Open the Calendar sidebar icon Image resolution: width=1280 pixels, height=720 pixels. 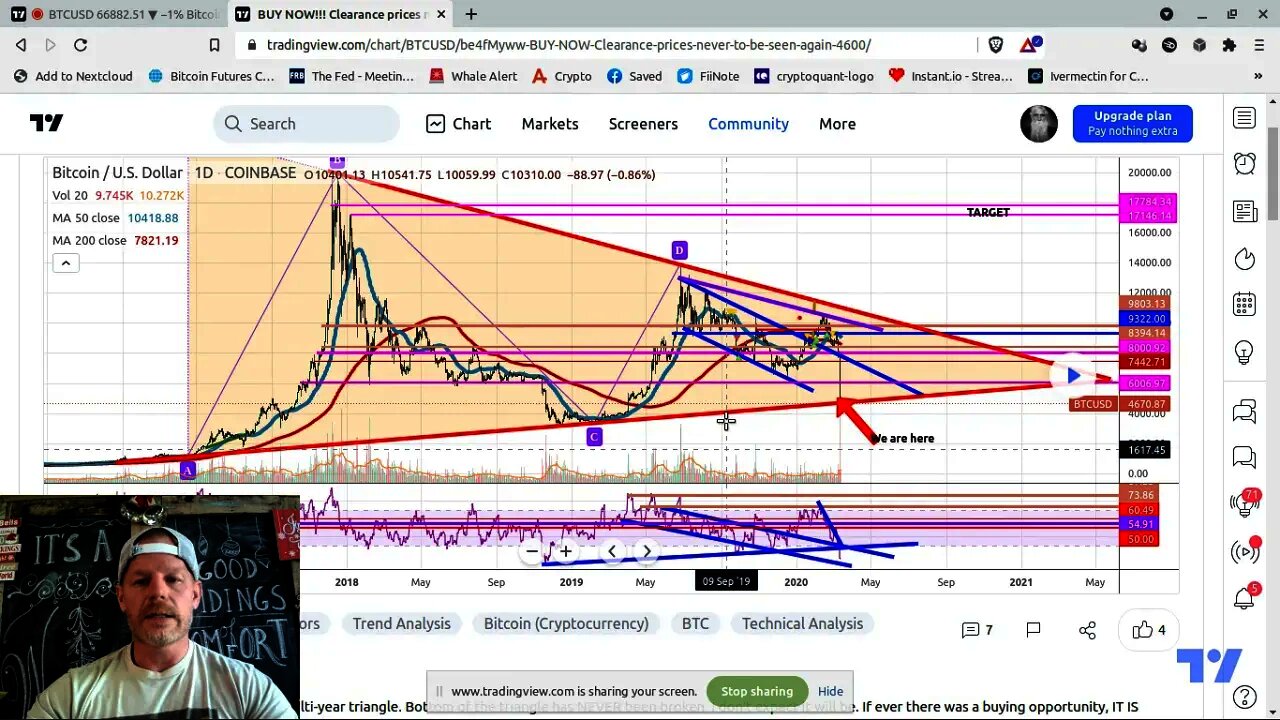coord(1244,305)
